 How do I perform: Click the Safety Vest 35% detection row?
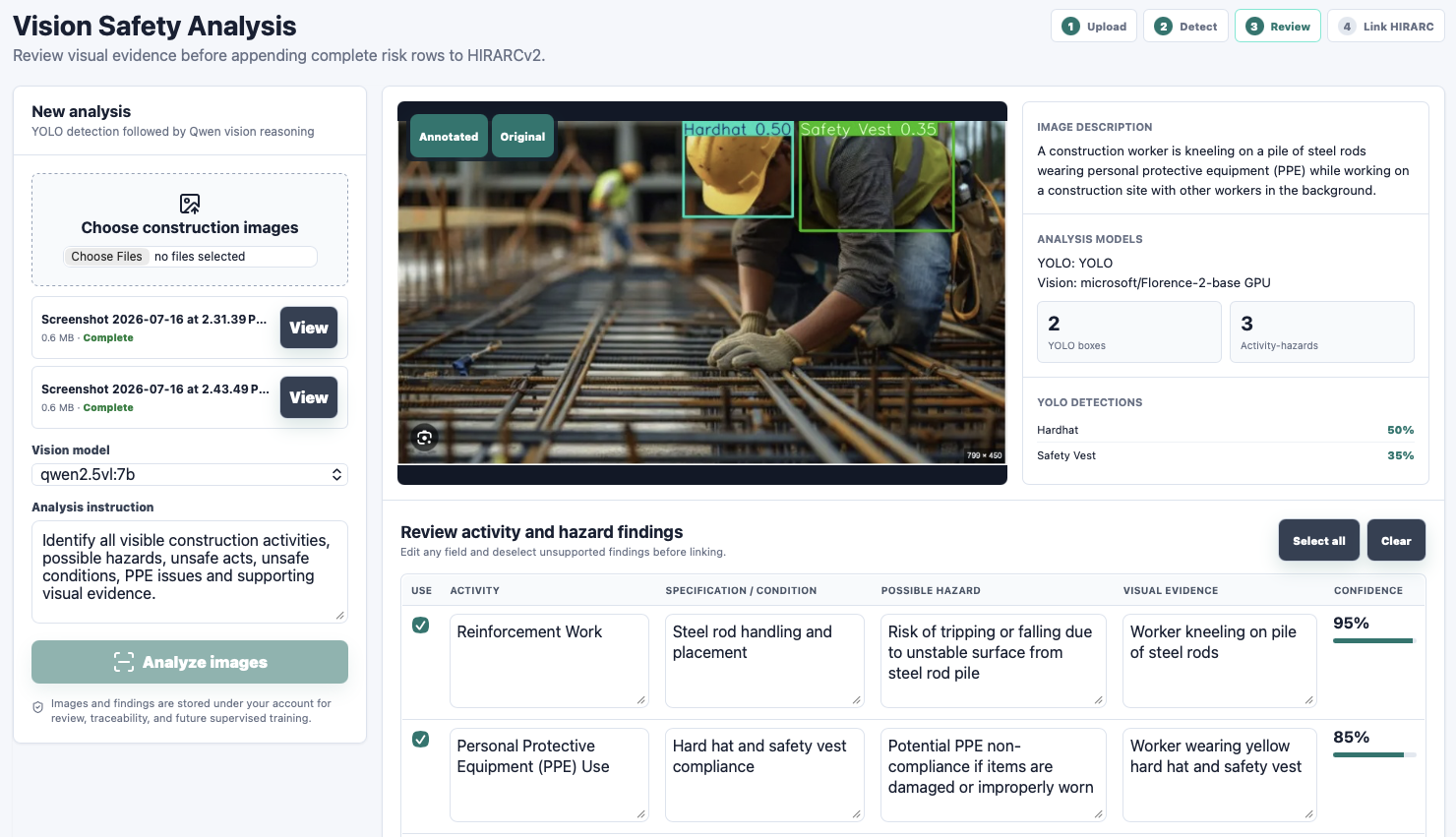tap(1226, 455)
